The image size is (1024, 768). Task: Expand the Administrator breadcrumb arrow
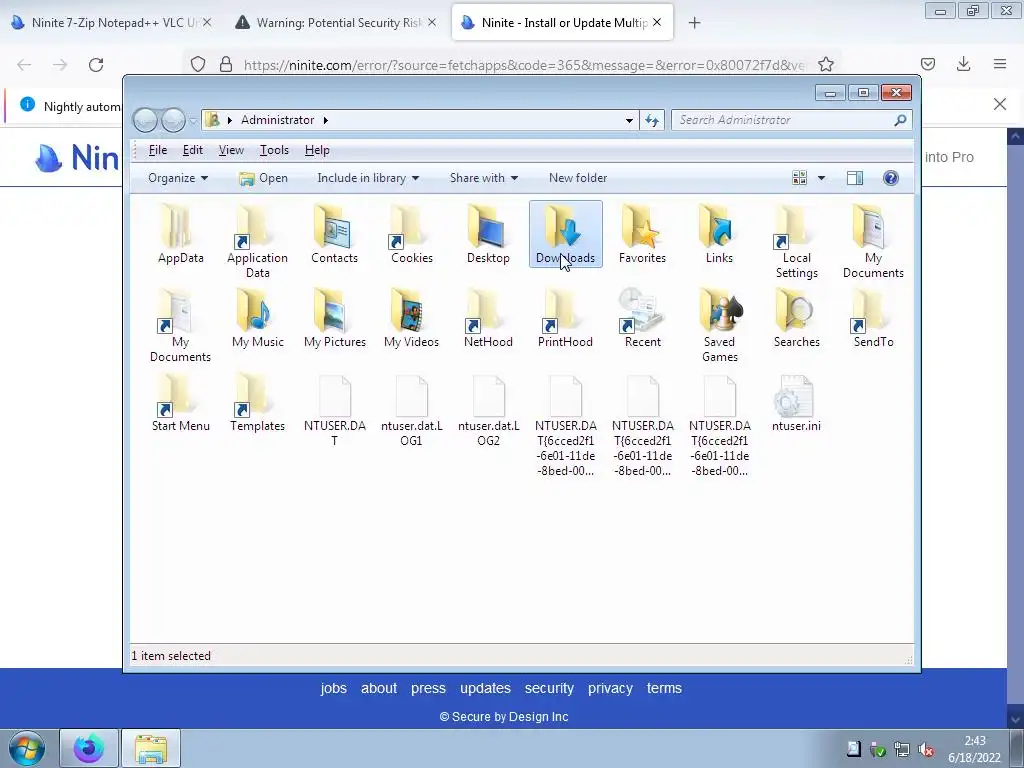click(x=325, y=120)
